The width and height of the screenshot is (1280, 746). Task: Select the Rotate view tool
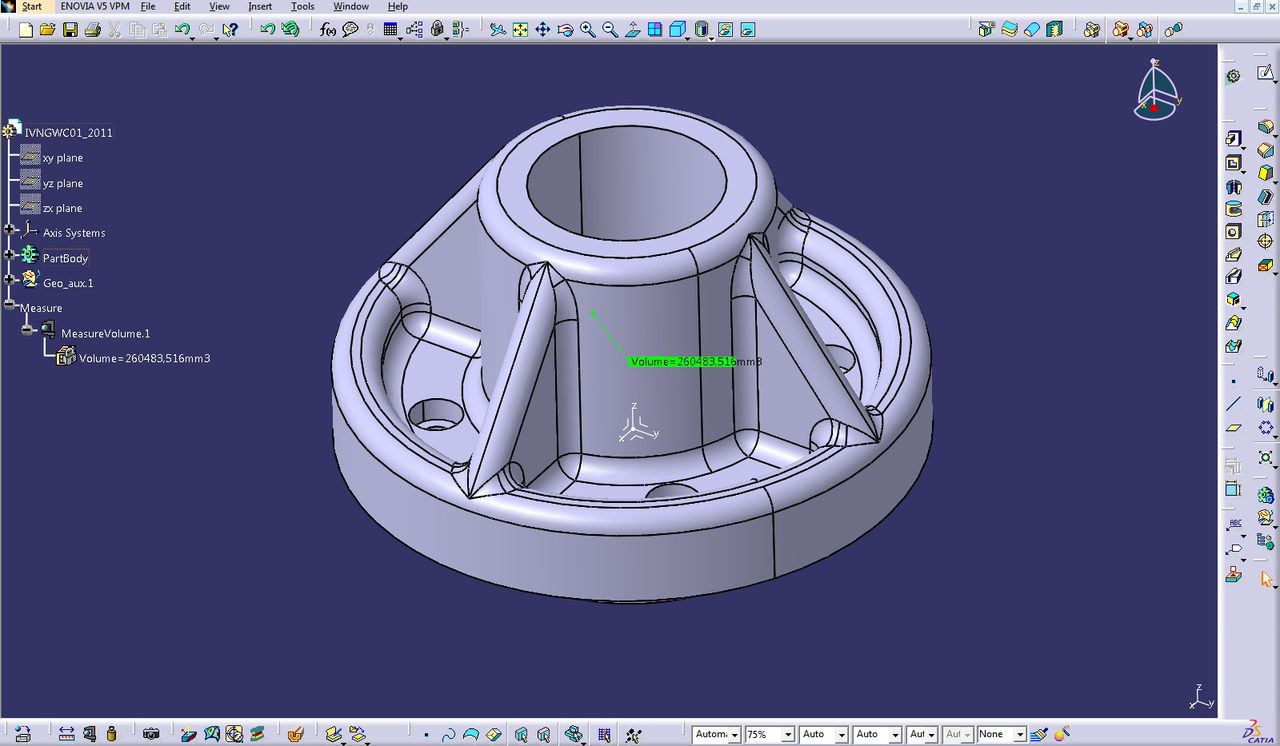565,30
